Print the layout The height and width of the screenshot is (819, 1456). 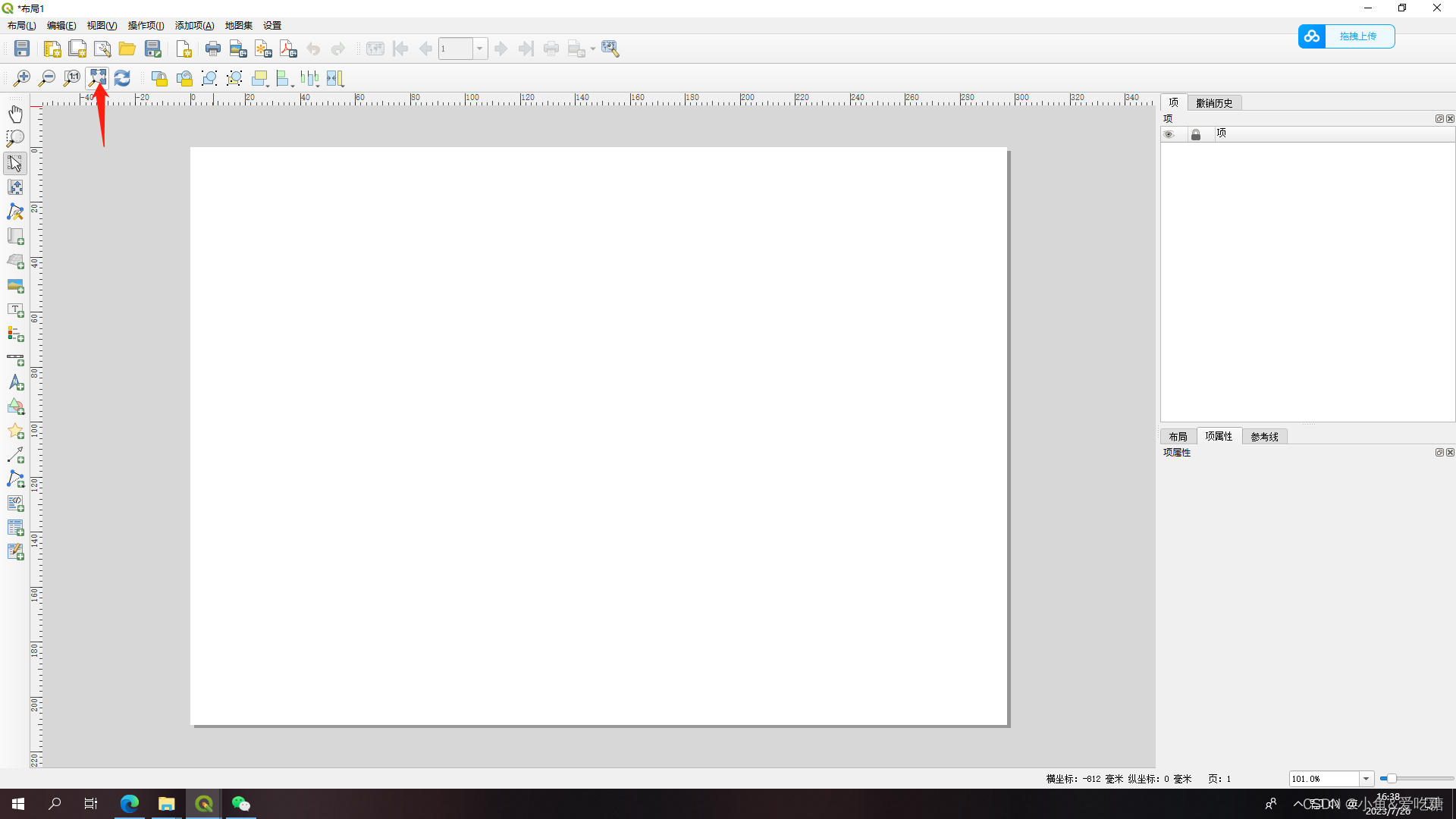click(213, 49)
